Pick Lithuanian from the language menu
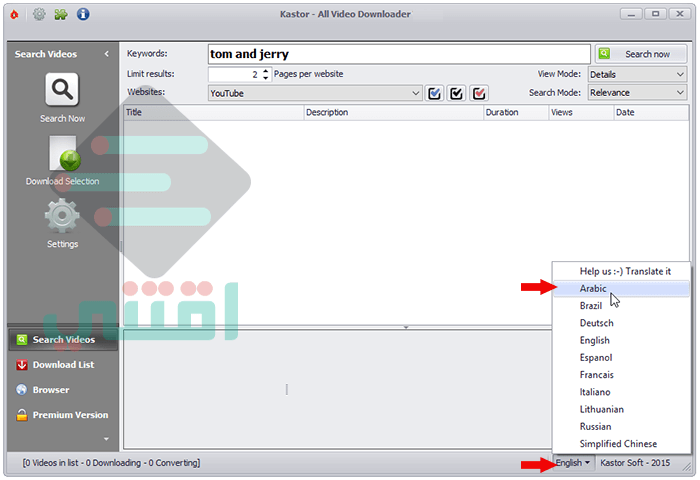 [621, 410]
